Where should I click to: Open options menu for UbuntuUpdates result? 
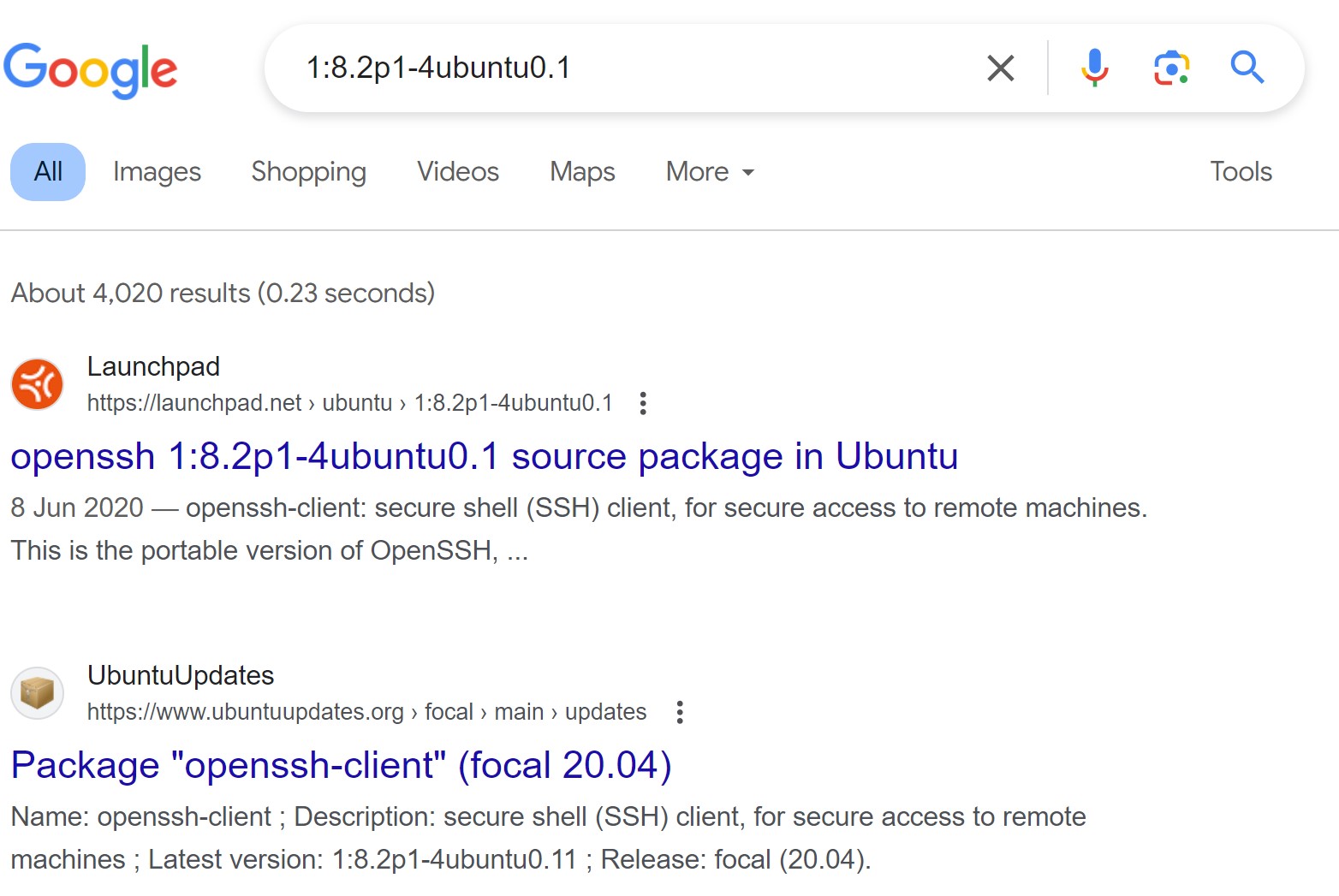point(680,712)
